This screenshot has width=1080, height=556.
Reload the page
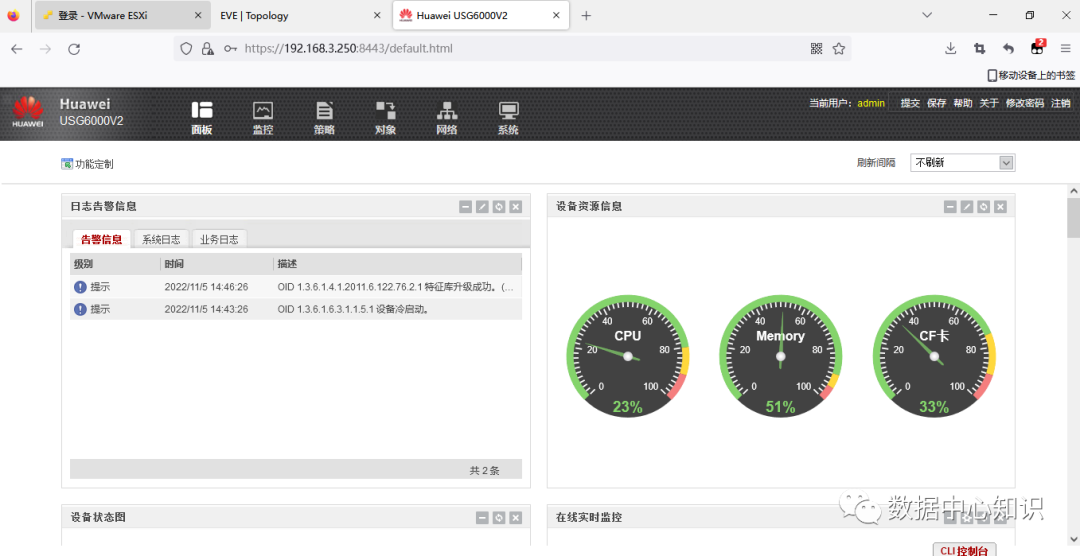(x=74, y=49)
